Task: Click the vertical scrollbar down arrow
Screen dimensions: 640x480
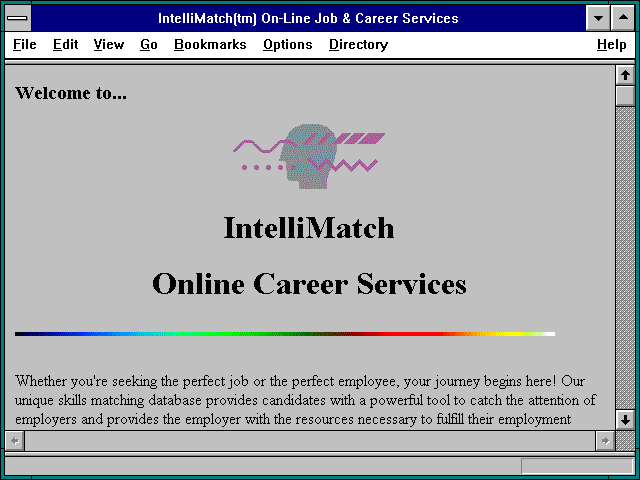Action: point(625,420)
